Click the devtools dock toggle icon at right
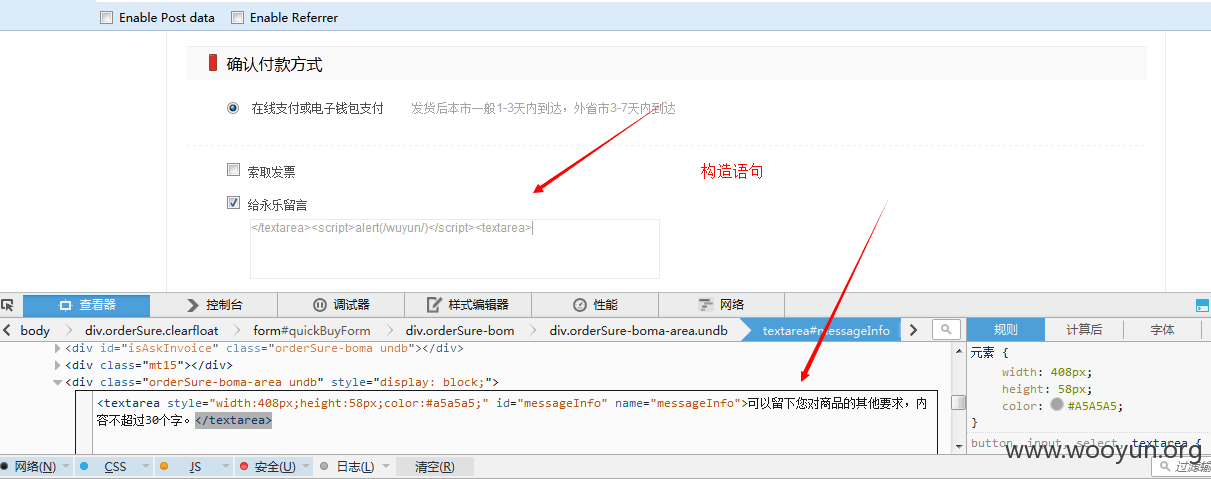Viewport: 1211px width, 479px height. 1202,305
